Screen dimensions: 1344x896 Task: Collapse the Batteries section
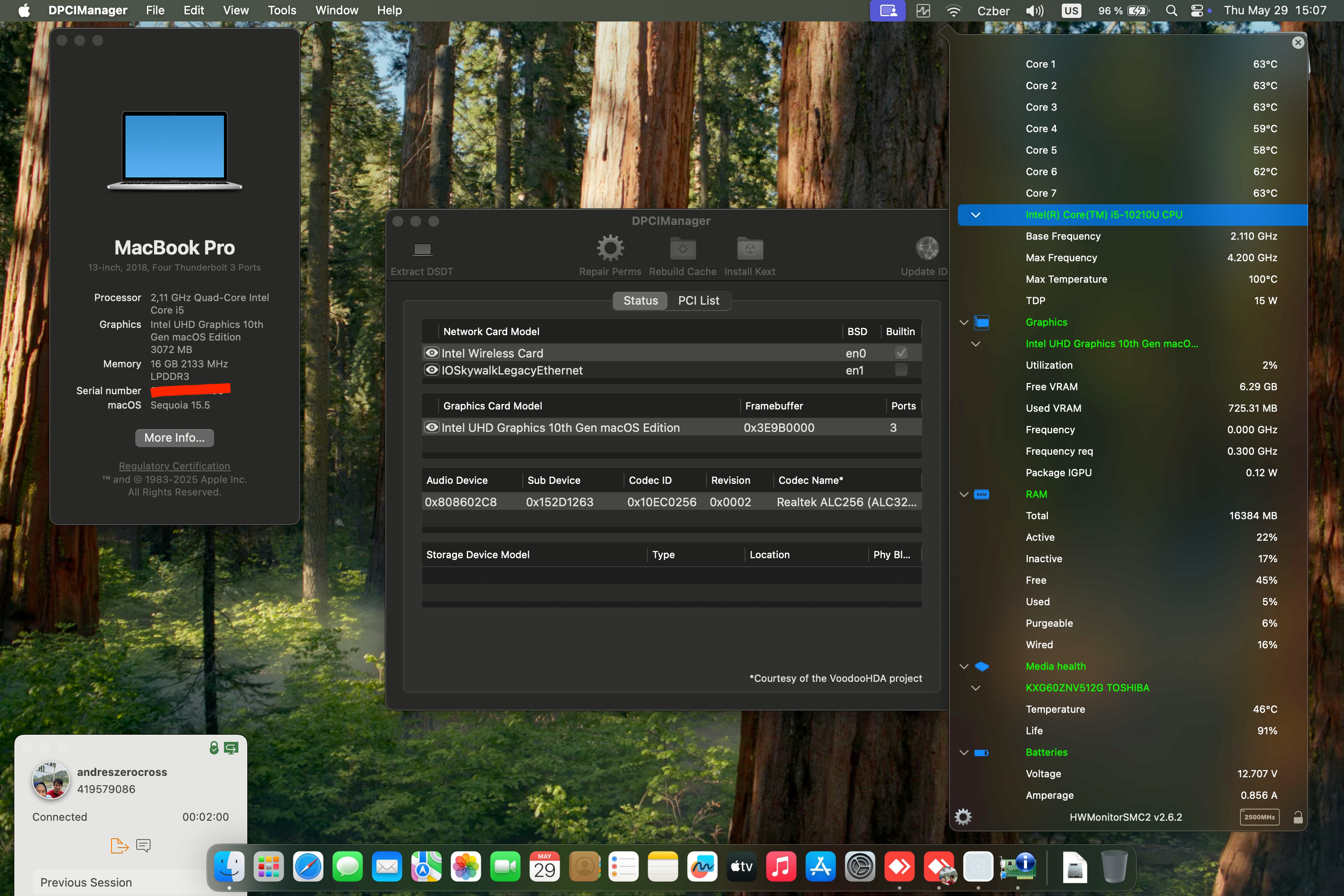point(965,753)
